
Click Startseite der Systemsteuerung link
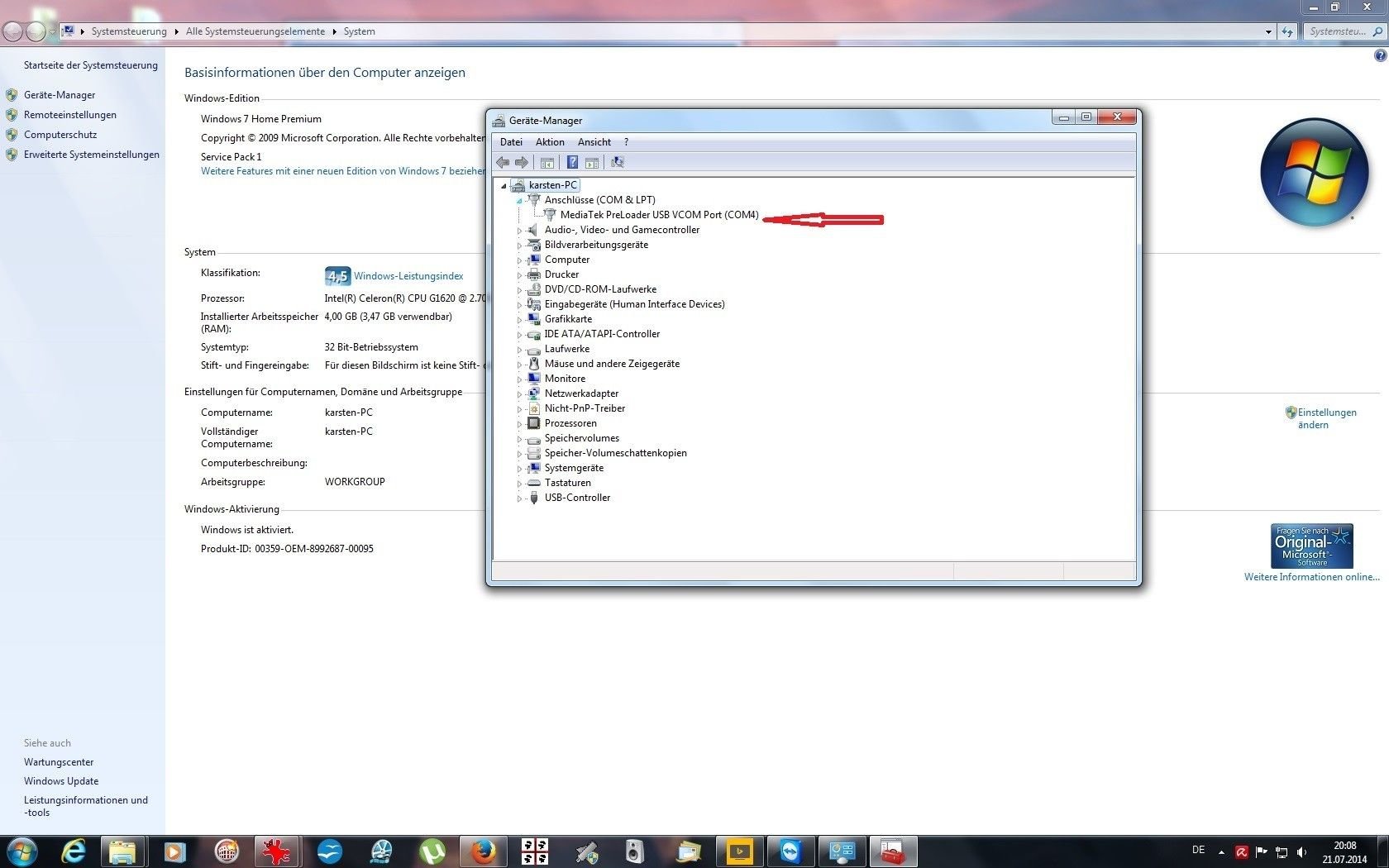point(91,65)
